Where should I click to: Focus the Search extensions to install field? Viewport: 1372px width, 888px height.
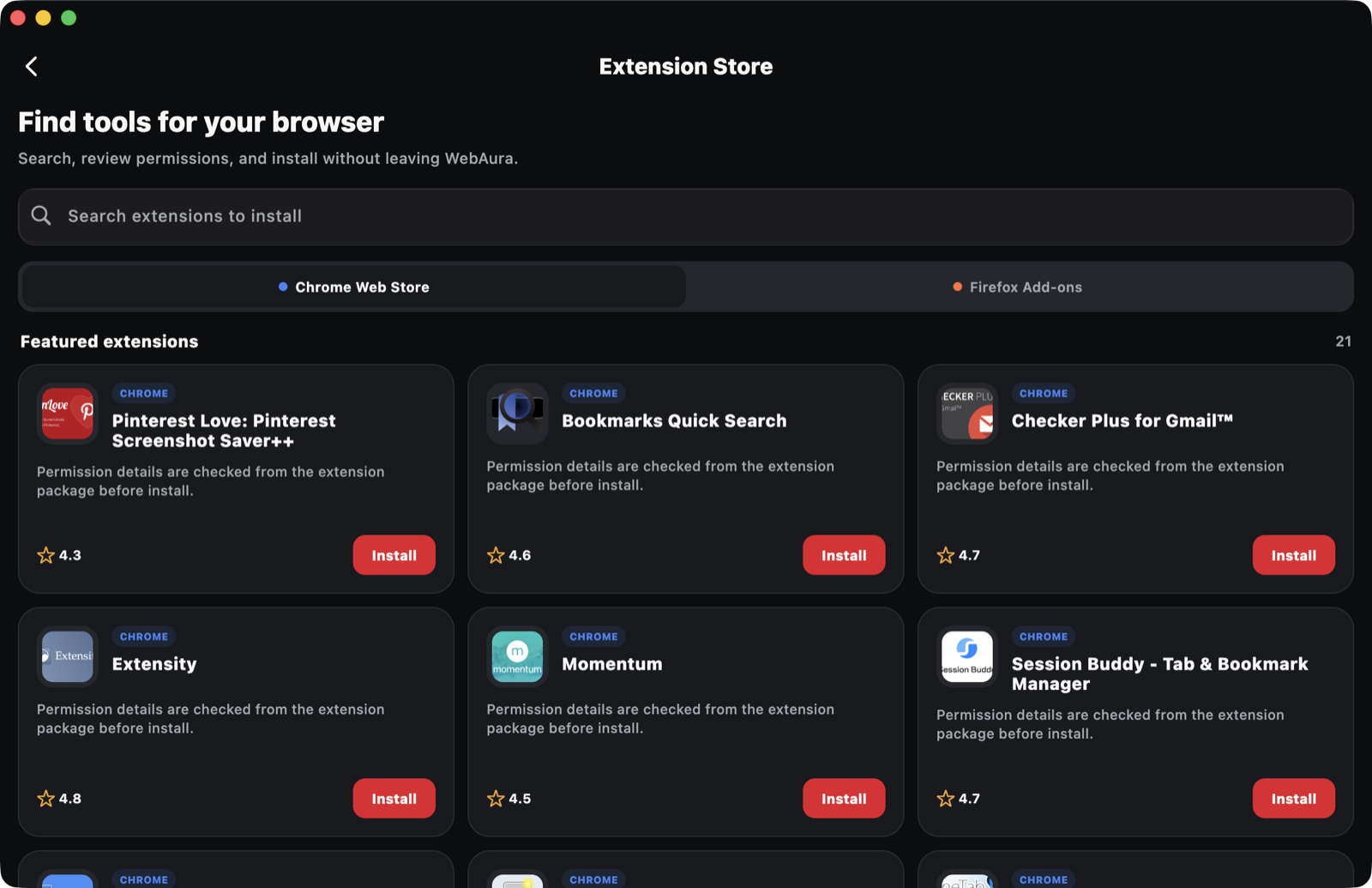coord(686,216)
